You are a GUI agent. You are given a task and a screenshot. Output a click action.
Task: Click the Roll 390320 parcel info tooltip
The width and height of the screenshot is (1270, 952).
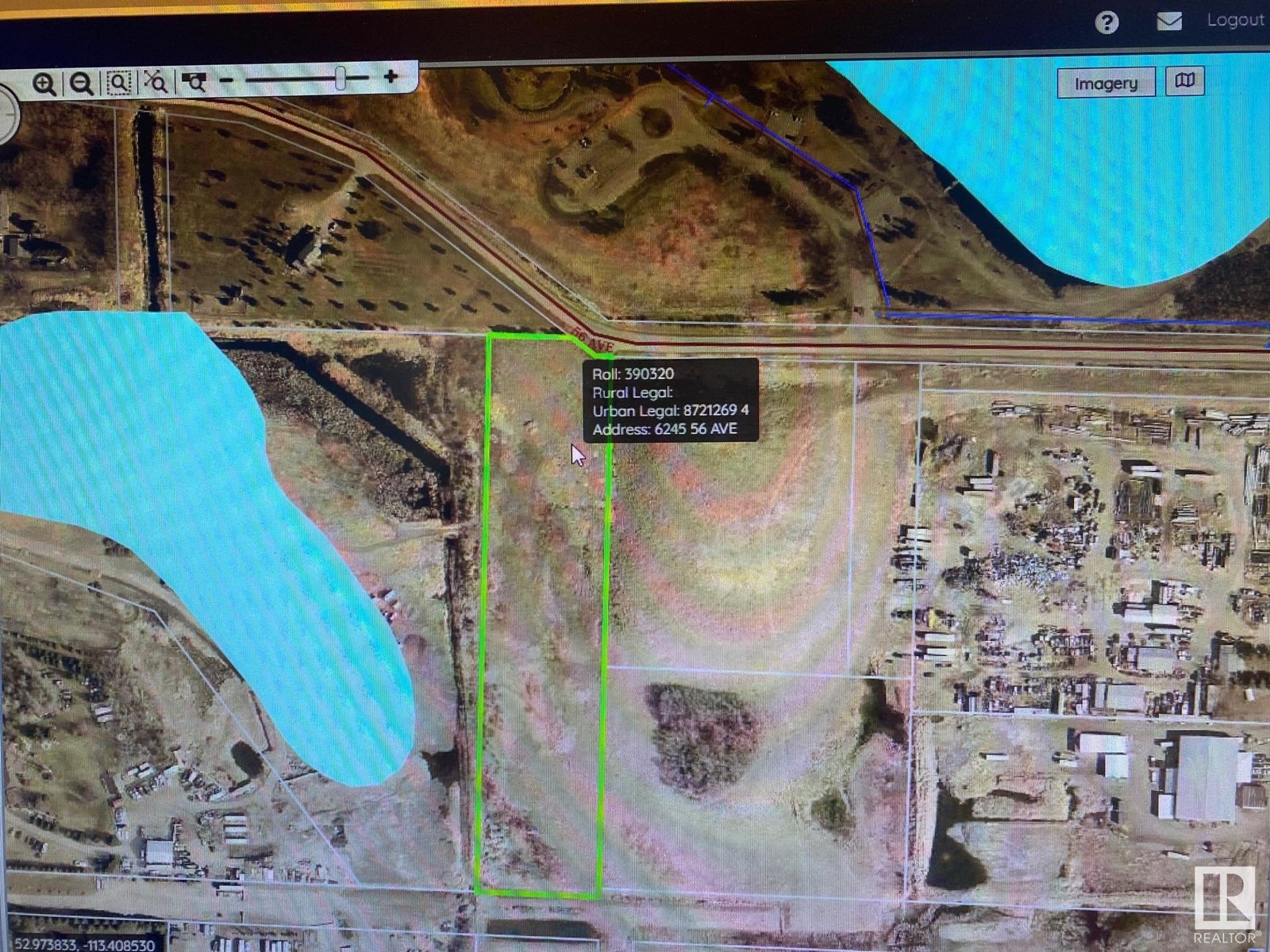pos(671,401)
